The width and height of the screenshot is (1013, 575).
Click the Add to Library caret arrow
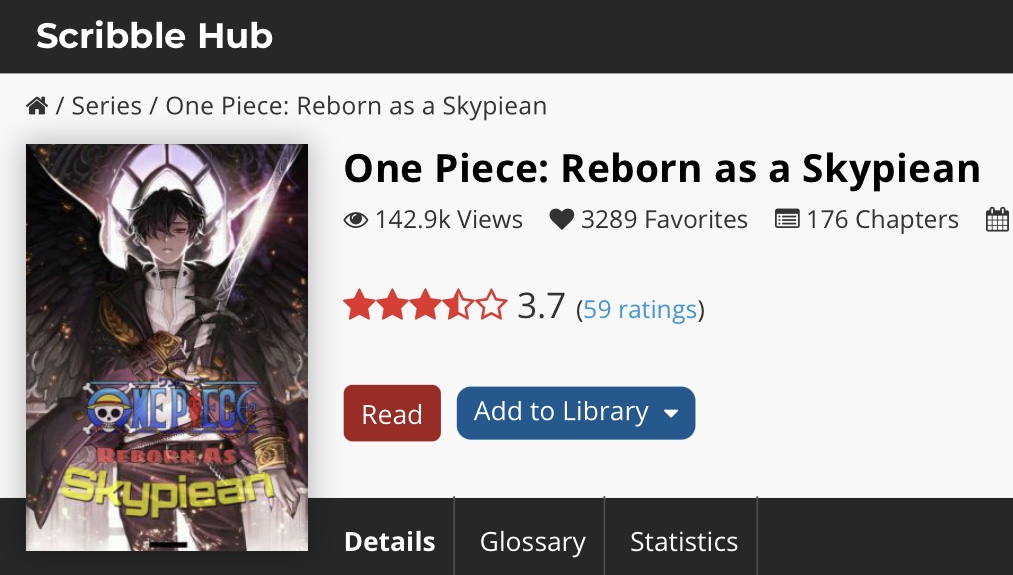coord(671,414)
